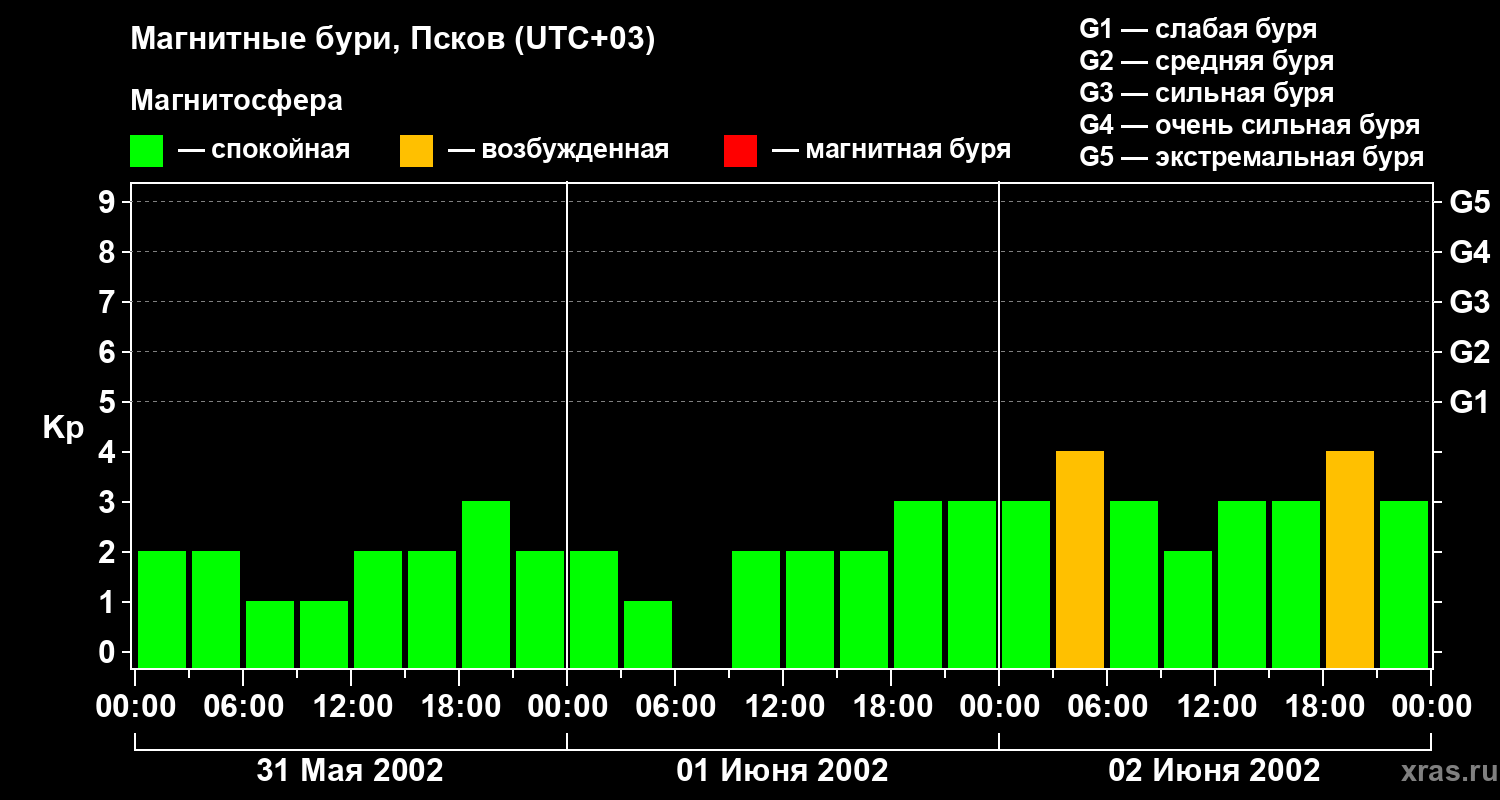Click orange bar at 03:00–06:00 on 02 Июня
The height and width of the screenshot is (800, 1500).
[x=1080, y=560]
